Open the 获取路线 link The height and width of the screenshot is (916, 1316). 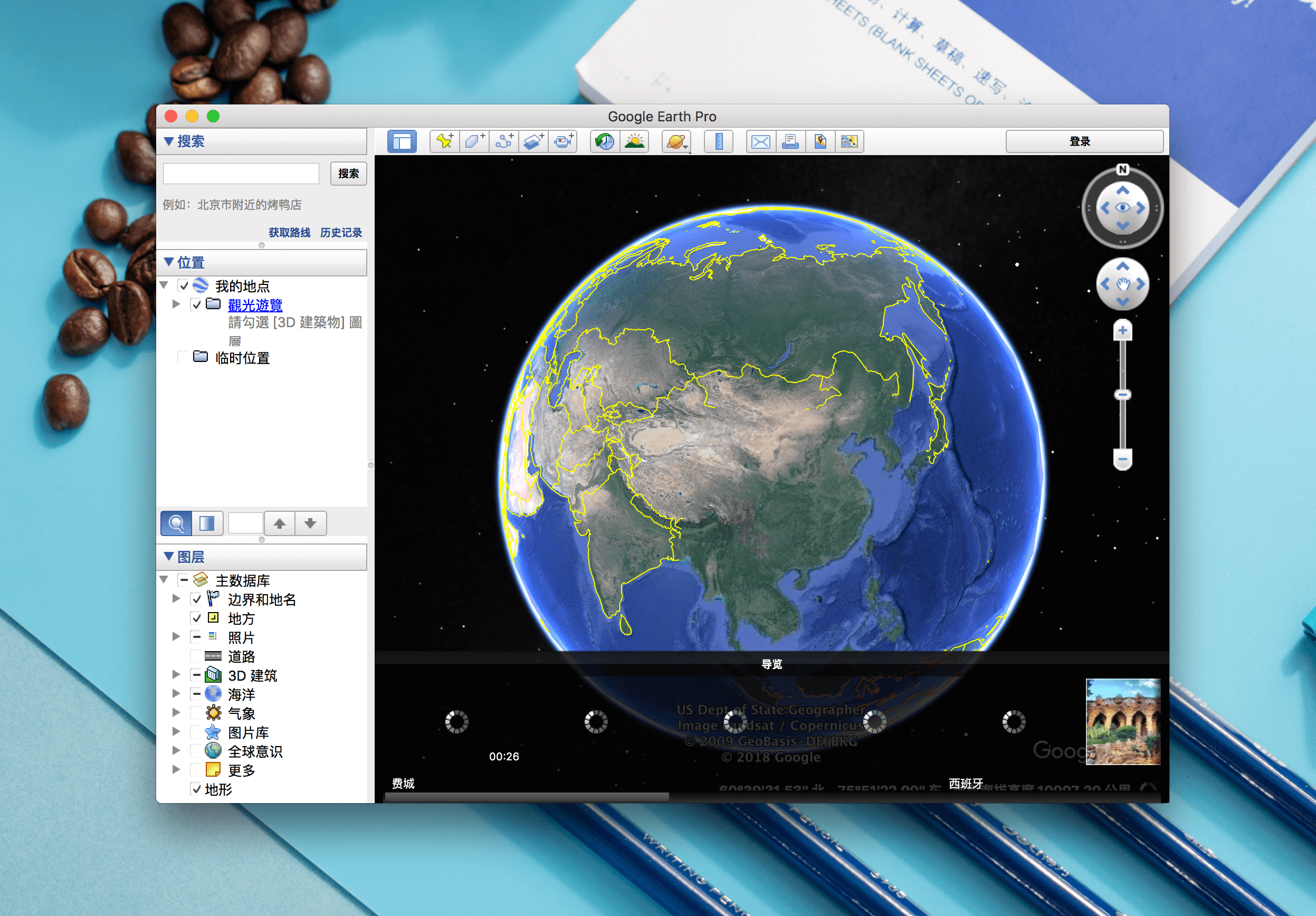(290, 232)
